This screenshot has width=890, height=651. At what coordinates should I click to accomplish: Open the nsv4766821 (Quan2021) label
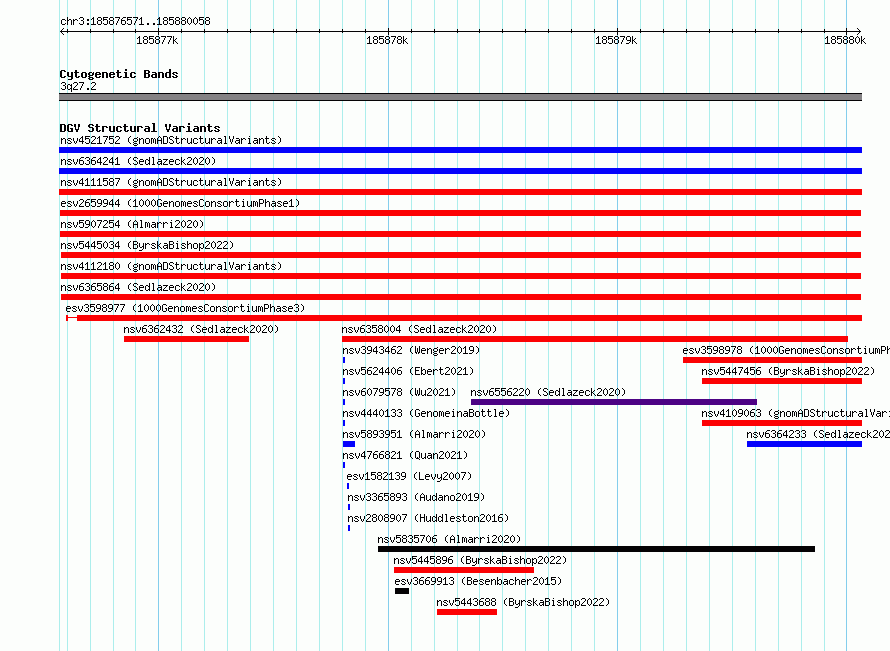pos(405,455)
